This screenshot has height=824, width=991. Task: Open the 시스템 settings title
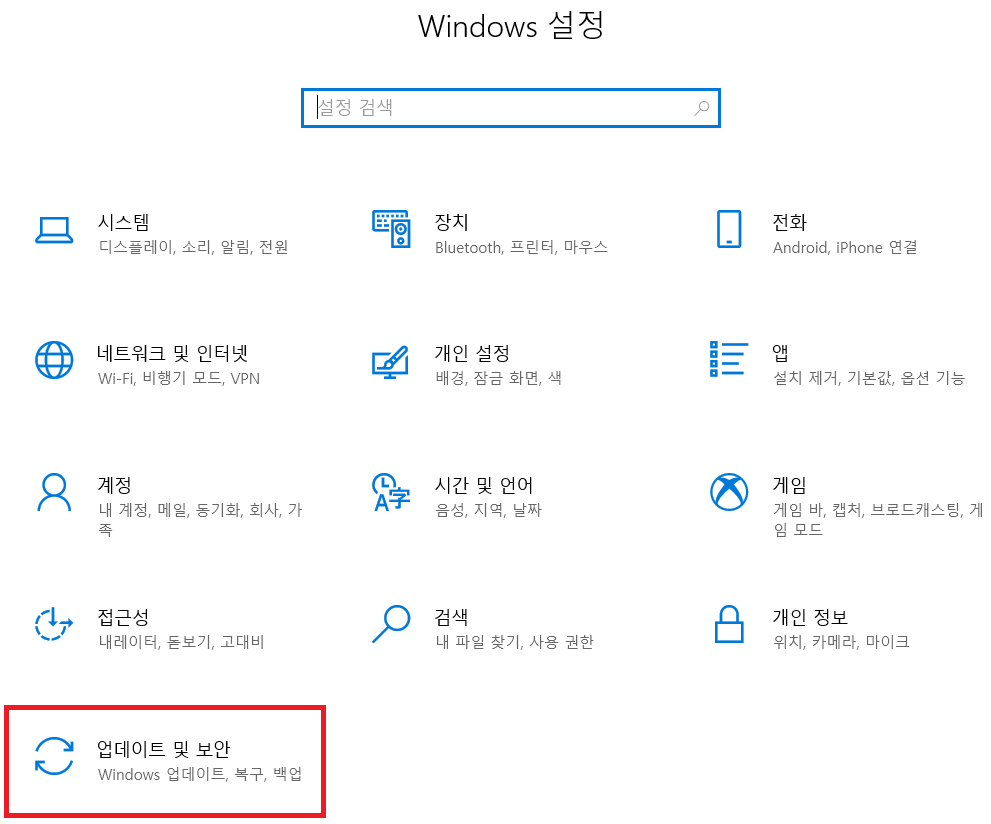coord(123,222)
